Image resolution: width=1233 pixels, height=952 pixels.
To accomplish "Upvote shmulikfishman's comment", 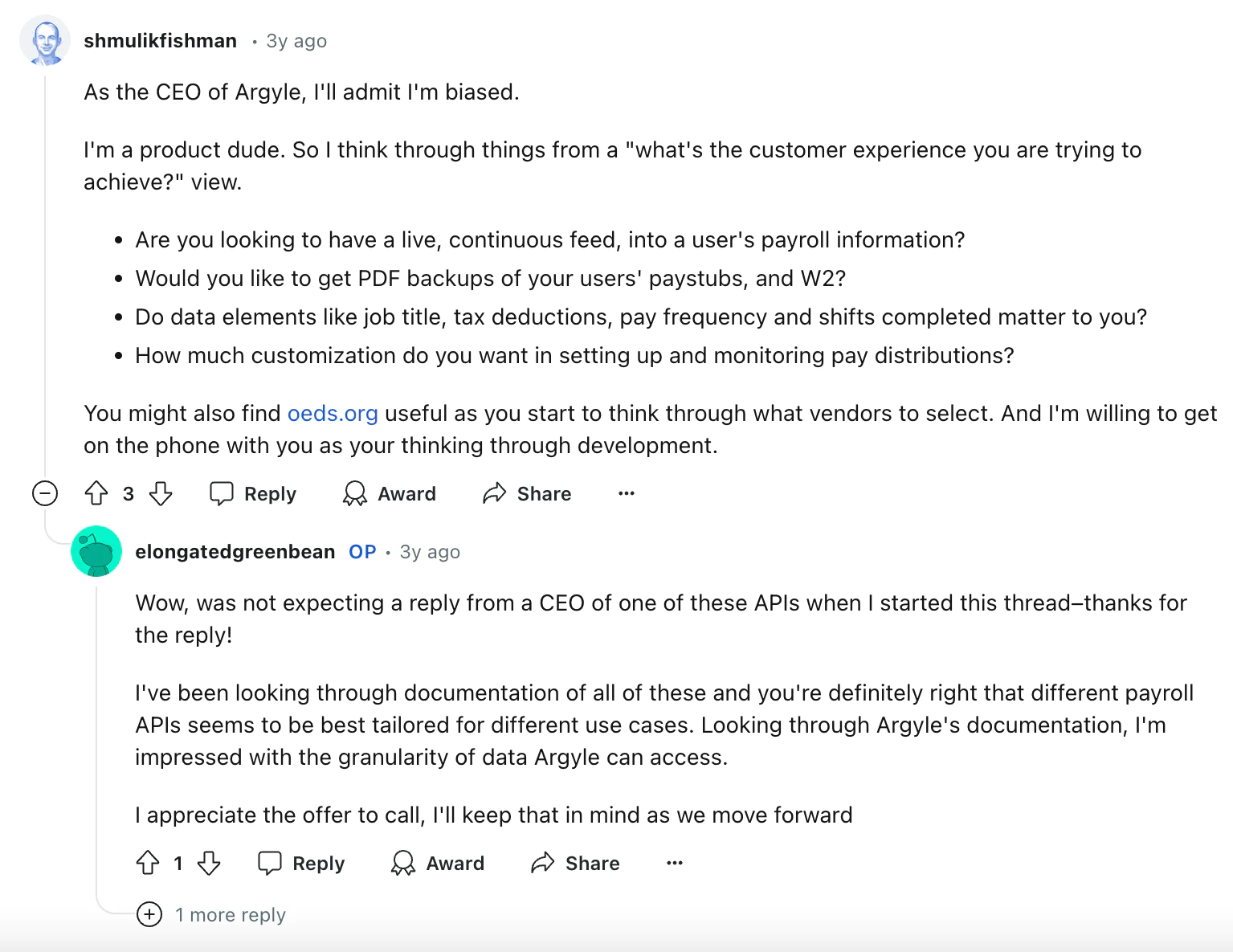I will (96, 493).
